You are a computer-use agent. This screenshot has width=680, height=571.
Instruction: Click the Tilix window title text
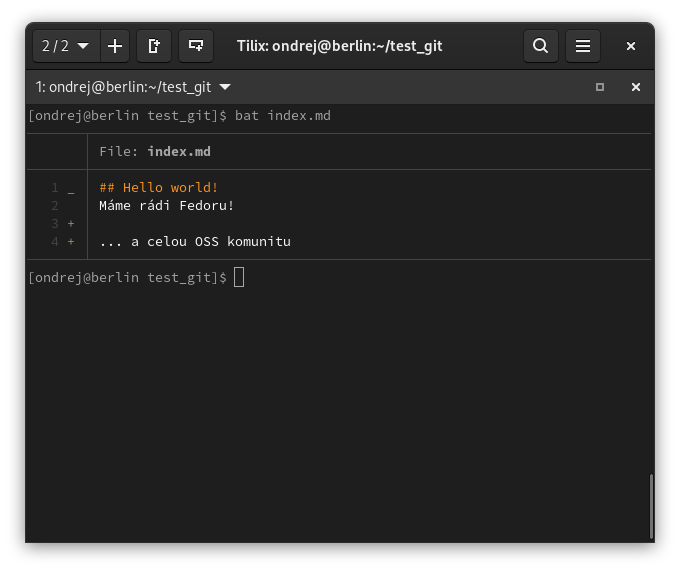[x=339, y=46]
